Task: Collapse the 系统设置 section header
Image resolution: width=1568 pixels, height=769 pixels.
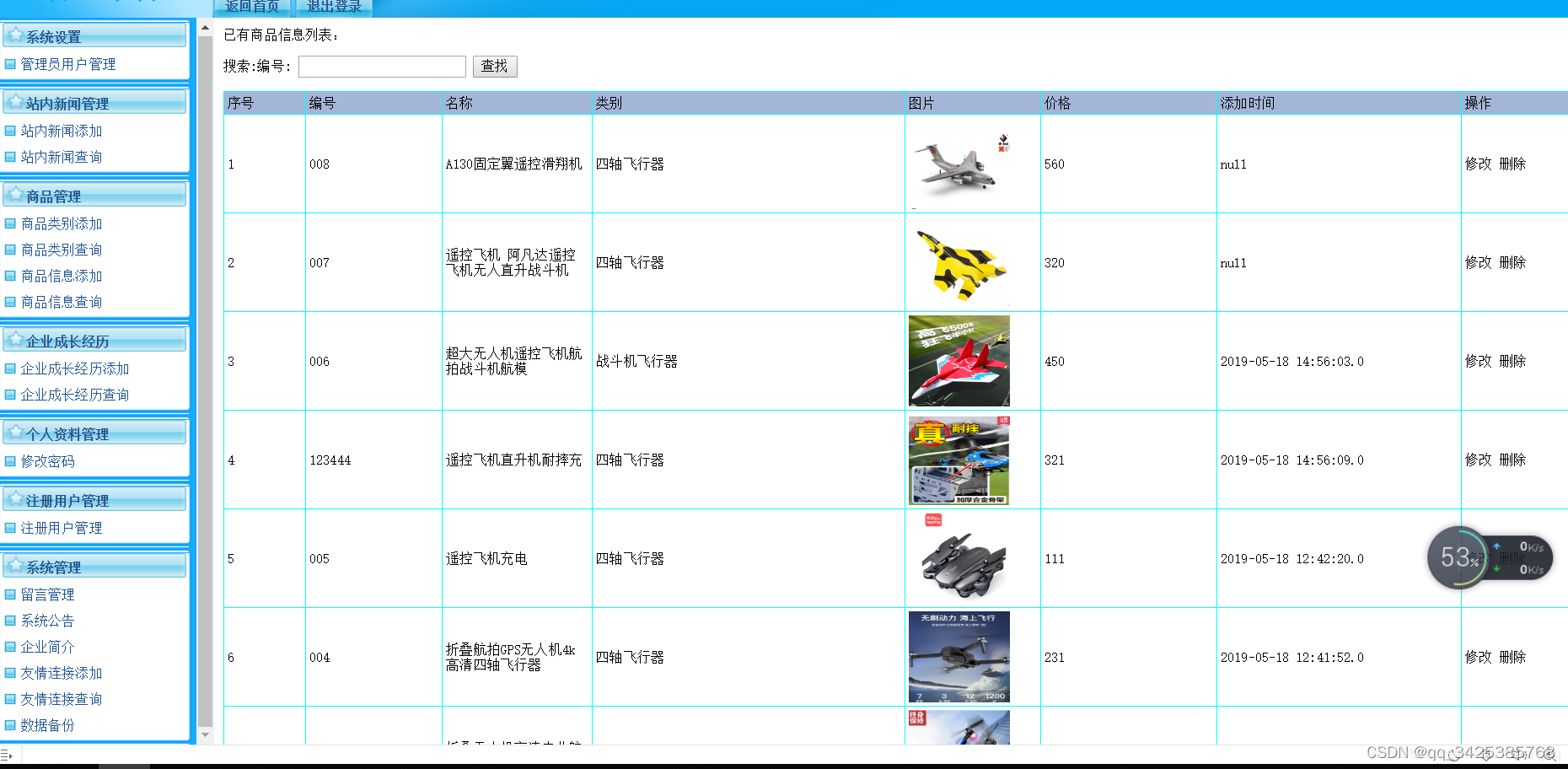Action: 94,35
